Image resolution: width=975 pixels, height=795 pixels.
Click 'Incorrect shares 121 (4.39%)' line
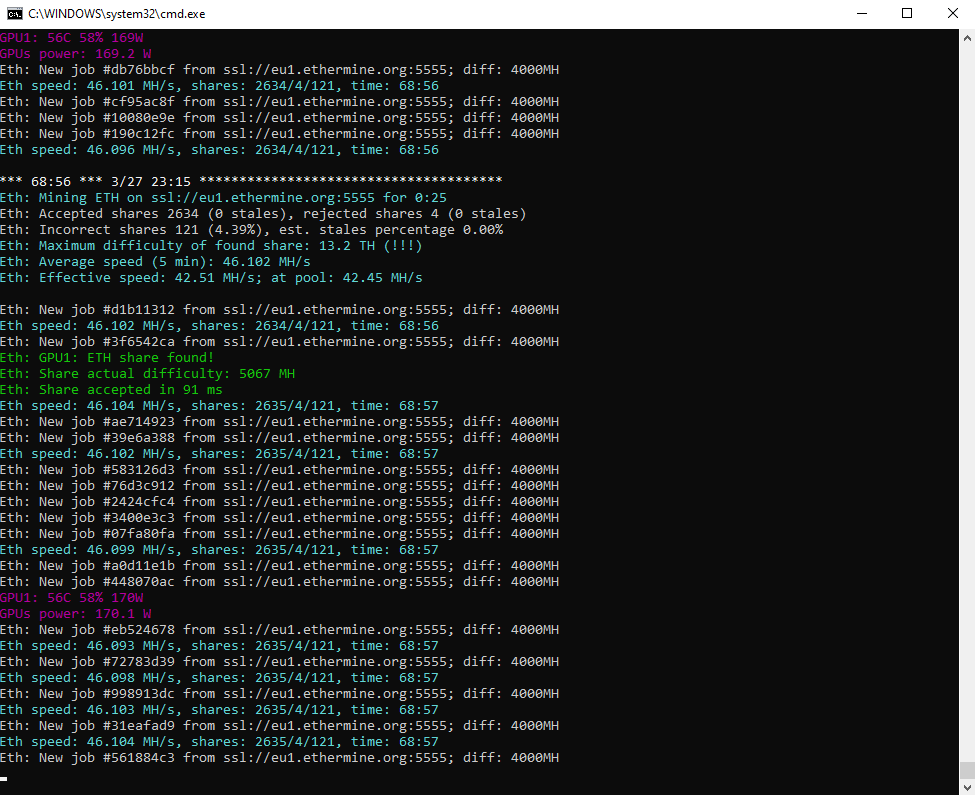(x=251, y=230)
